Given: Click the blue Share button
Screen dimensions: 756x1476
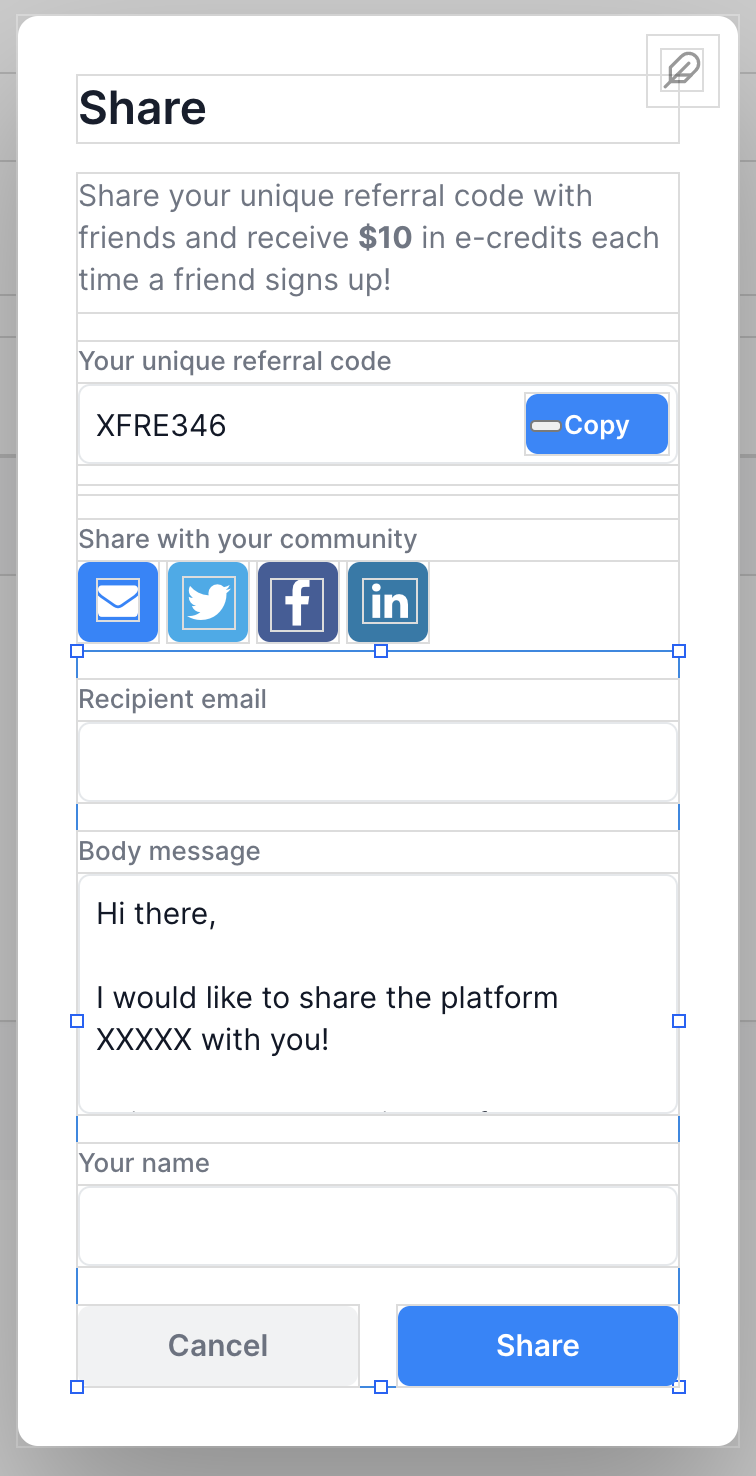Looking at the screenshot, I should [x=538, y=1346].
